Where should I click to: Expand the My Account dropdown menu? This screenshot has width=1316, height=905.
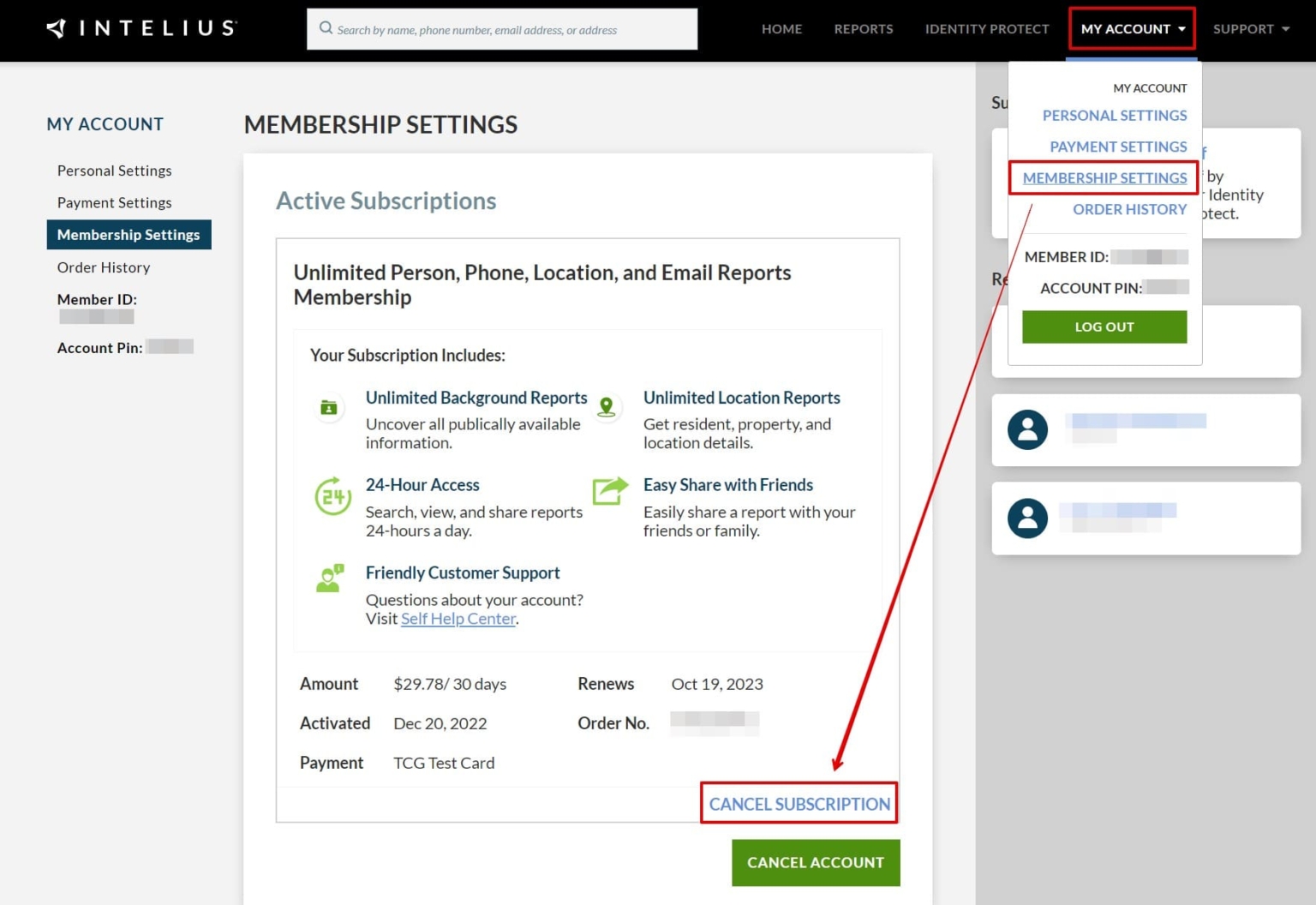click(x=1132, y=29)
